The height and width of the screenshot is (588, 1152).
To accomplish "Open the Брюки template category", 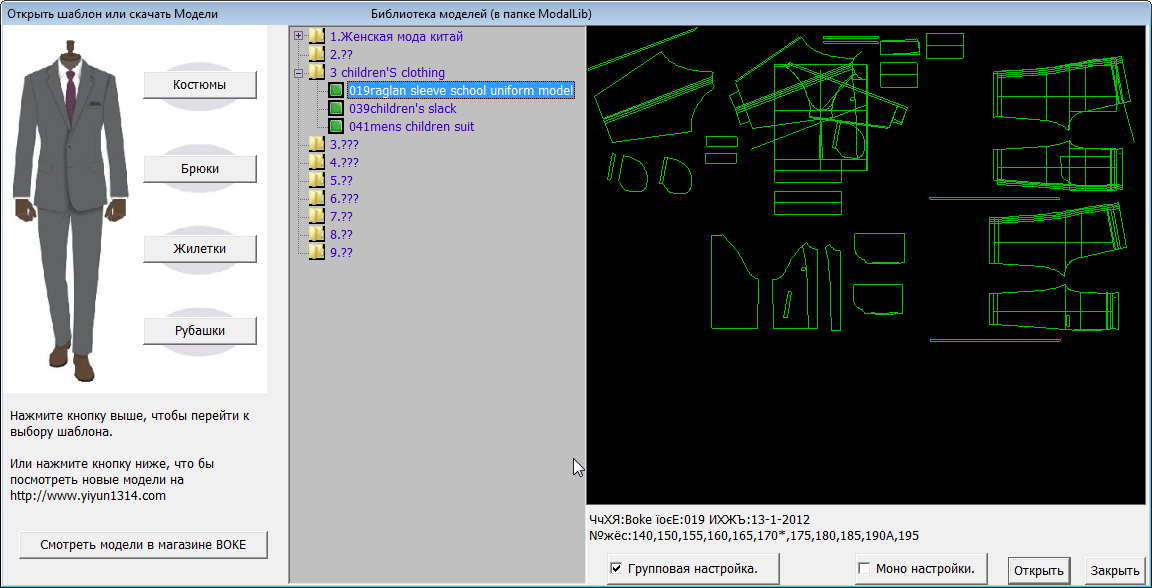I will click(200, 169).
